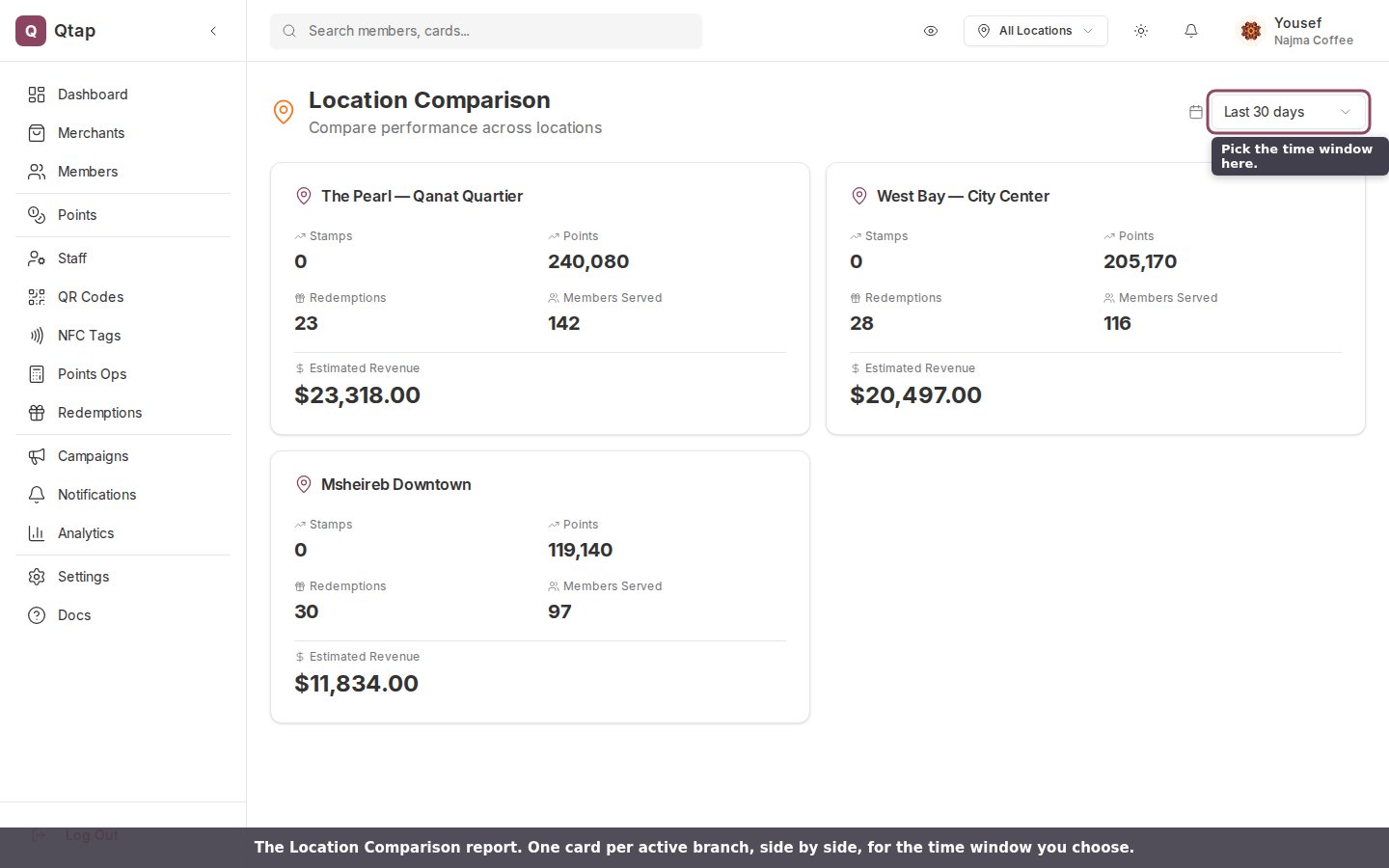Screen dimensions: 1389x868
Task: Click the Members people icon
Action: [x=37, y=172]
